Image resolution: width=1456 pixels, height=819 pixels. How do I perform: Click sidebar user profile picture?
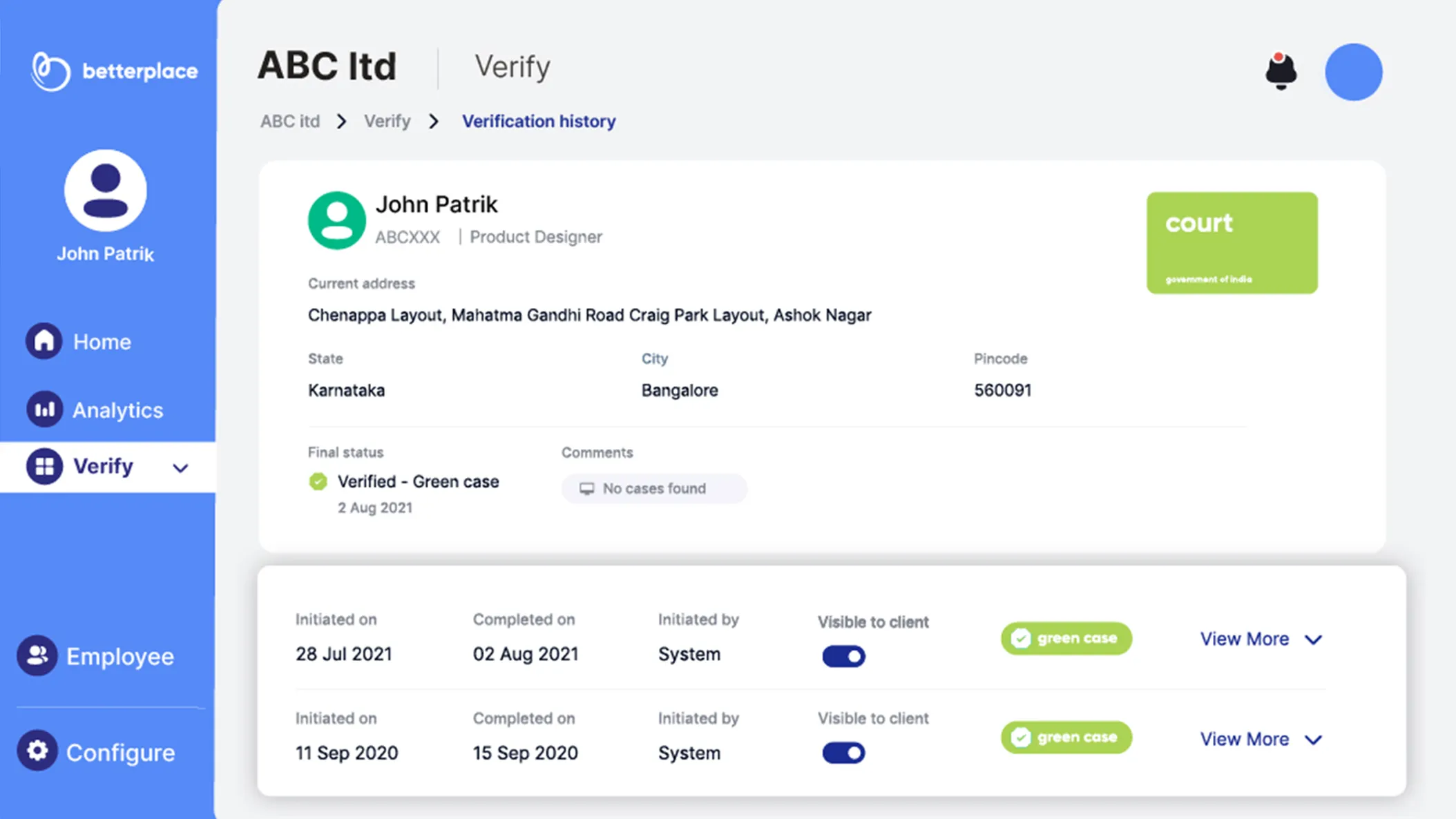(106, 191)
